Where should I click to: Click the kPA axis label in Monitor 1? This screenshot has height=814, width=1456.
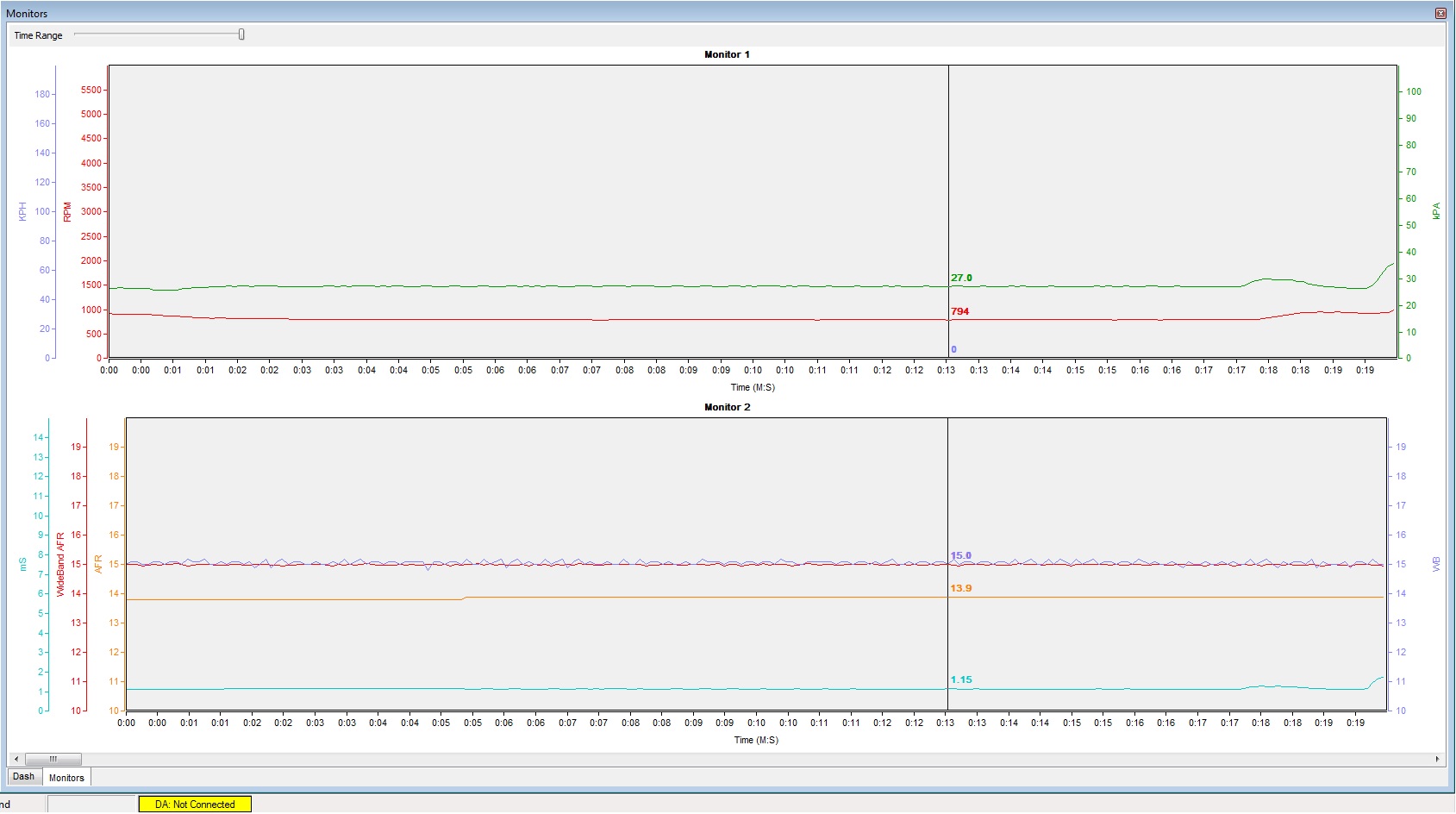(x=1436, y=211)
